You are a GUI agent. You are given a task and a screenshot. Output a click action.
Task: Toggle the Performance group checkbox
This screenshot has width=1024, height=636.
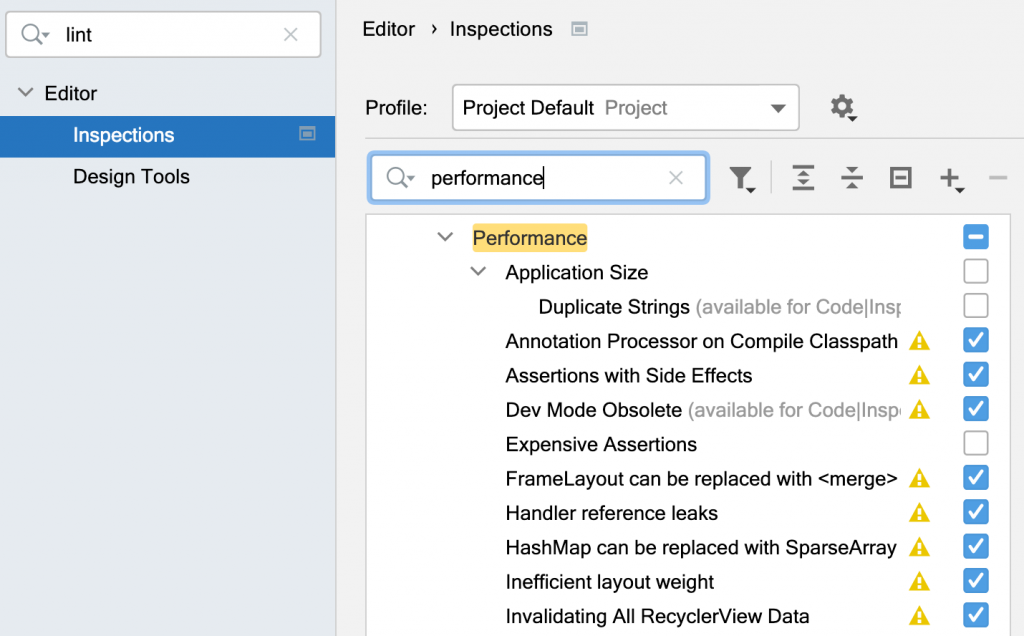[976, 237]
